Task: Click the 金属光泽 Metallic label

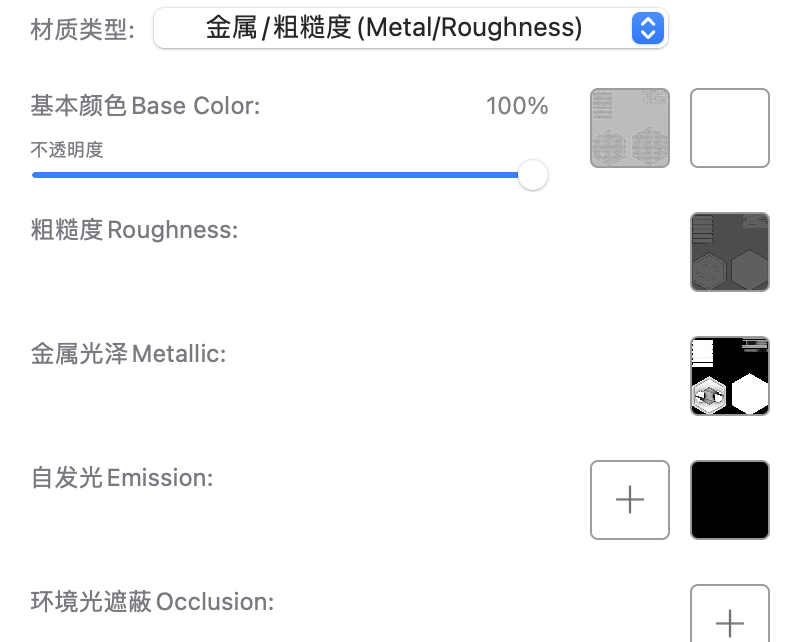Action: click(x=129, y=354)
